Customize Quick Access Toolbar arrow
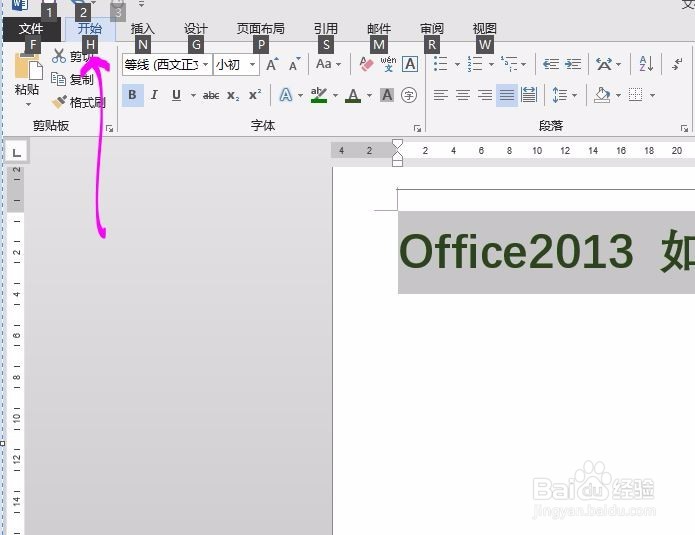This screenshot has height=535, width=695. [x=141, y=4]
